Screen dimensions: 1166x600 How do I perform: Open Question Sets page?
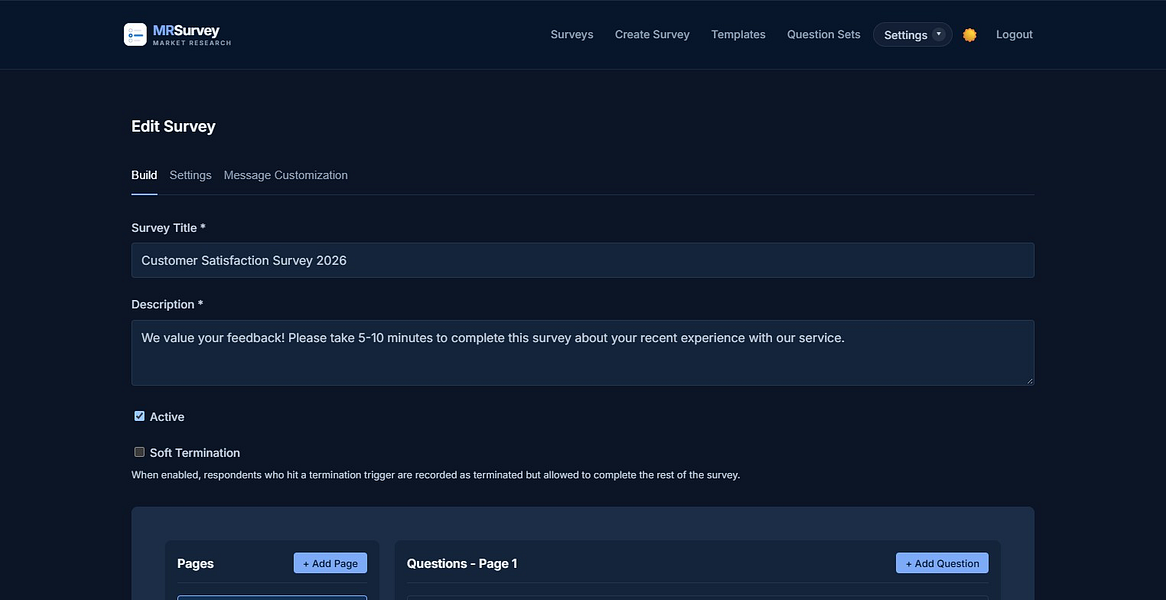tap(824, 34)
